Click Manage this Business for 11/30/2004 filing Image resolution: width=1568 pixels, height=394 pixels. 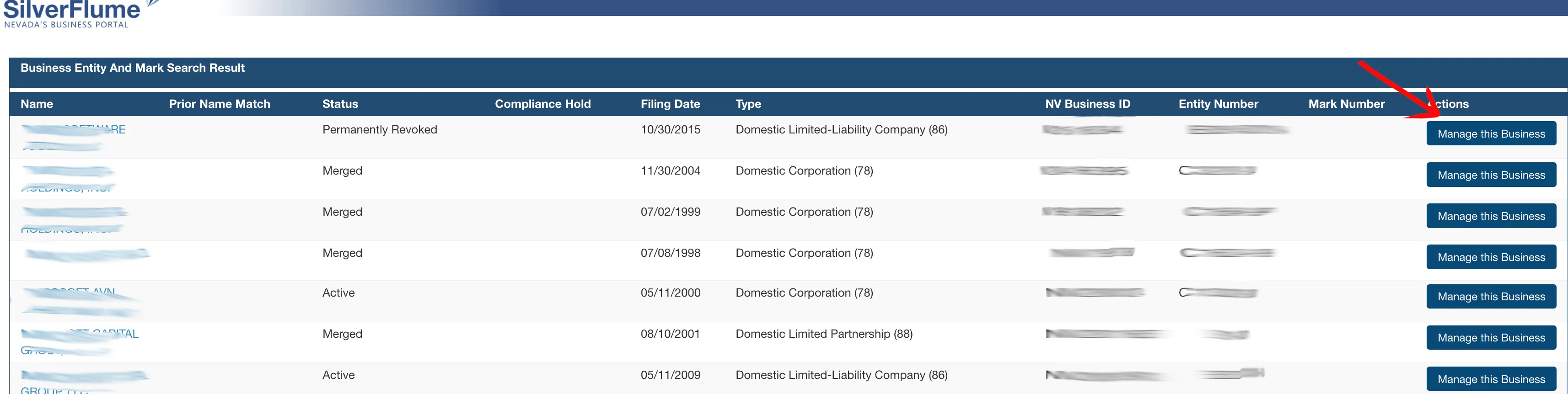tap(1491, 175)
